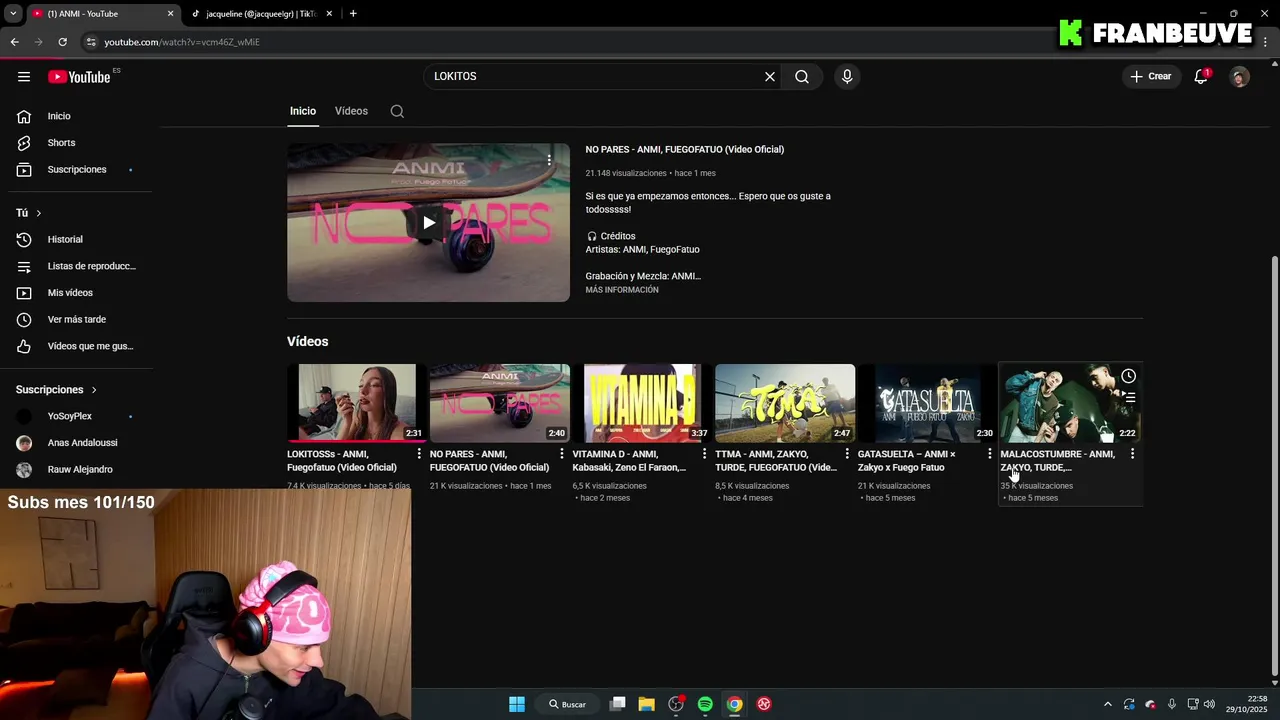The height and width of the screenshot is (720, 1280).
Task: Open Chrome from taskbar
Action: click(x=734, y=704)
